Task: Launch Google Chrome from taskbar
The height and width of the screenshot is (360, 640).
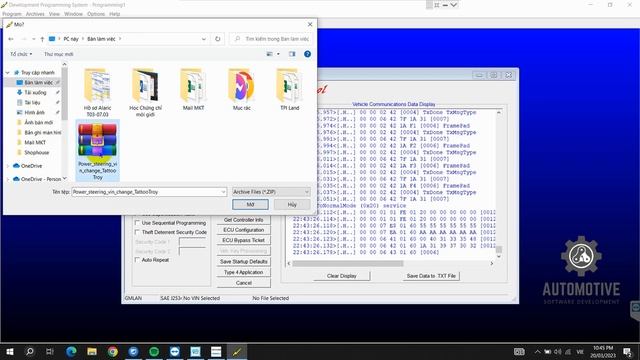Action: [x=113, y=351]
